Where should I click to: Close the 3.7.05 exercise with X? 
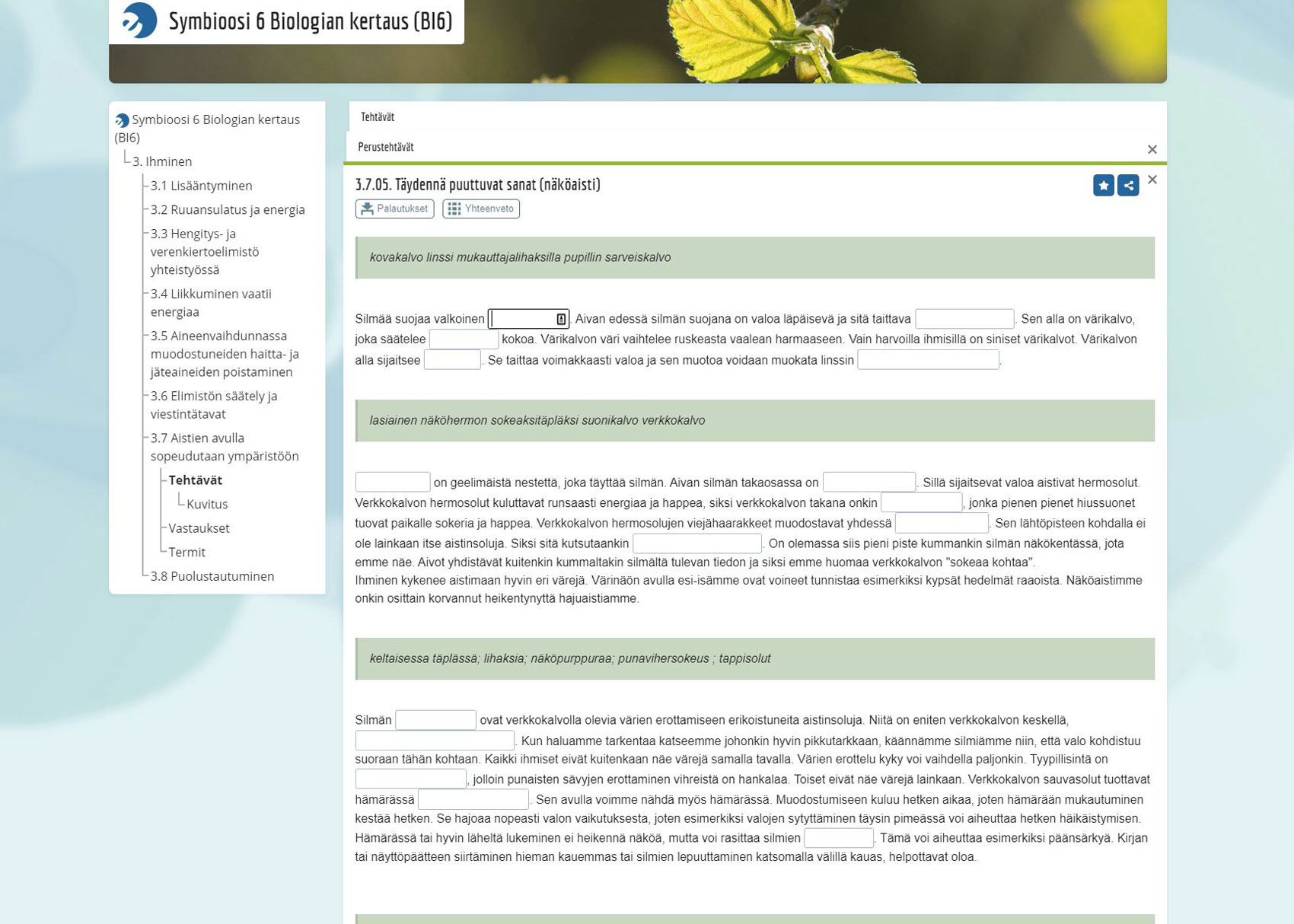tap(1152, 180)
